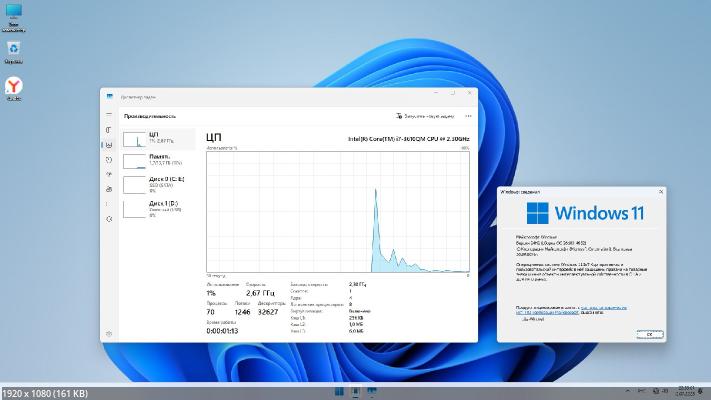Viewport: 711px width, 400px height.
Task: Open the hamburger navigation menu in Task Manager
Action: coord(109,114)
